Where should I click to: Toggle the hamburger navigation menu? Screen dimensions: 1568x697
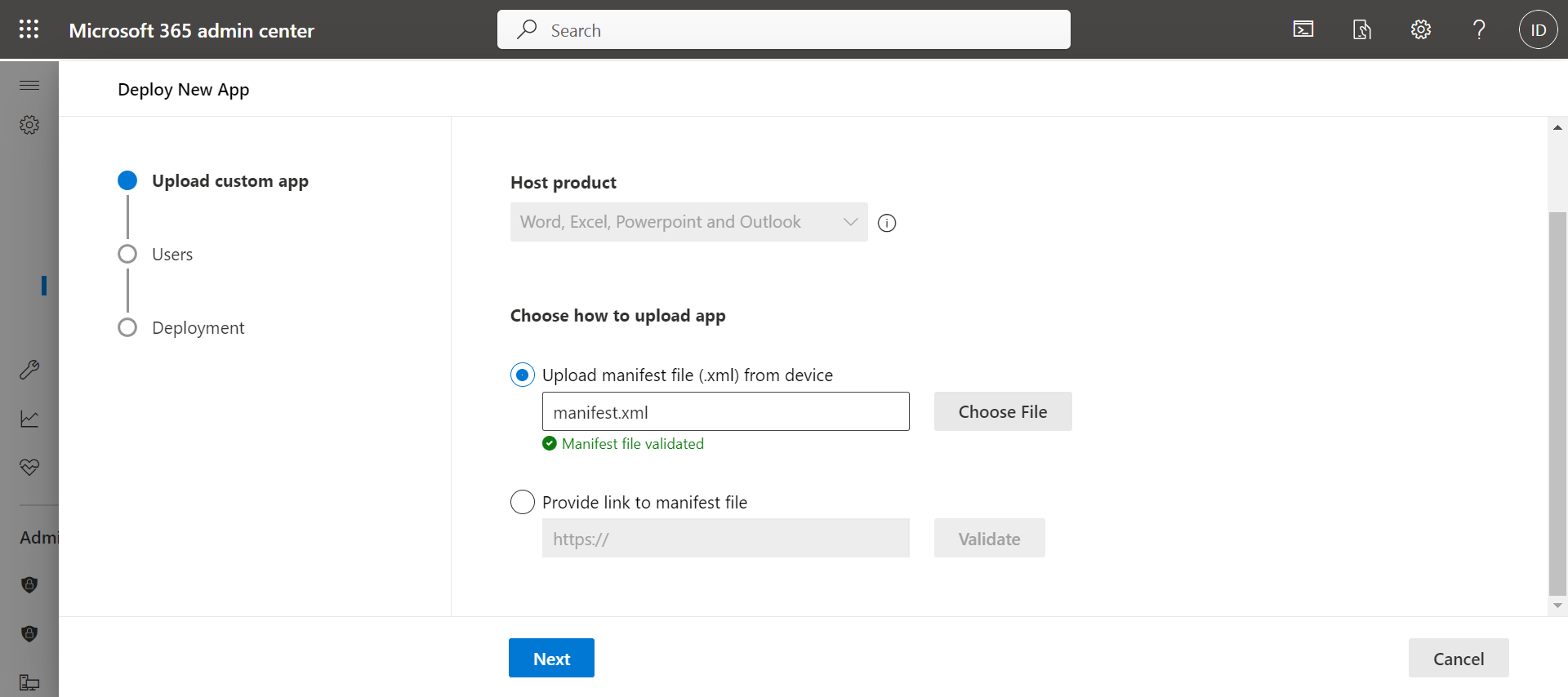click(29, 85)
